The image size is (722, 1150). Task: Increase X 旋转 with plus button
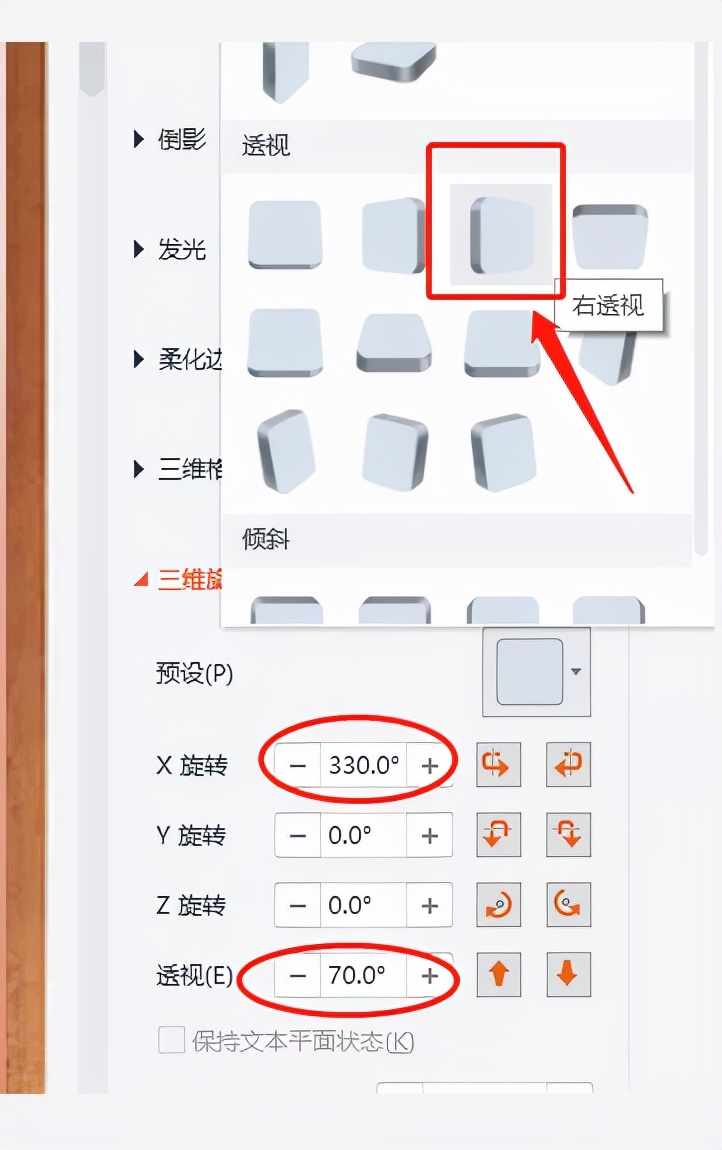click(429, 765)
